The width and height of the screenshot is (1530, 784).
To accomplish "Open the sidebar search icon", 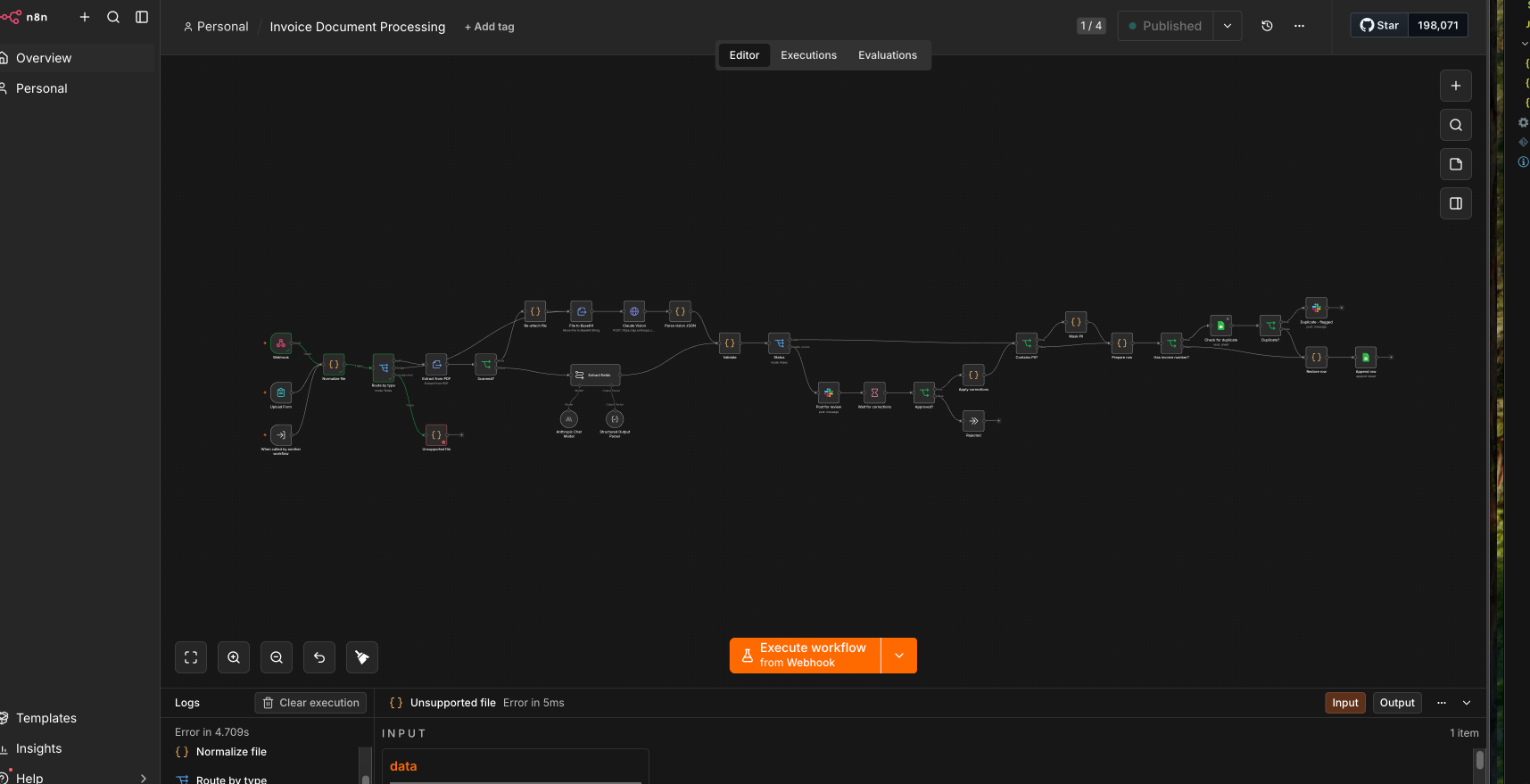I will pos(113,17).
